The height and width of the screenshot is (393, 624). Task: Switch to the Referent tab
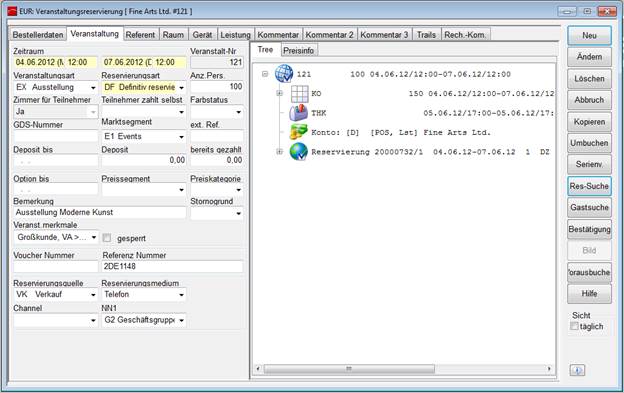140,35
